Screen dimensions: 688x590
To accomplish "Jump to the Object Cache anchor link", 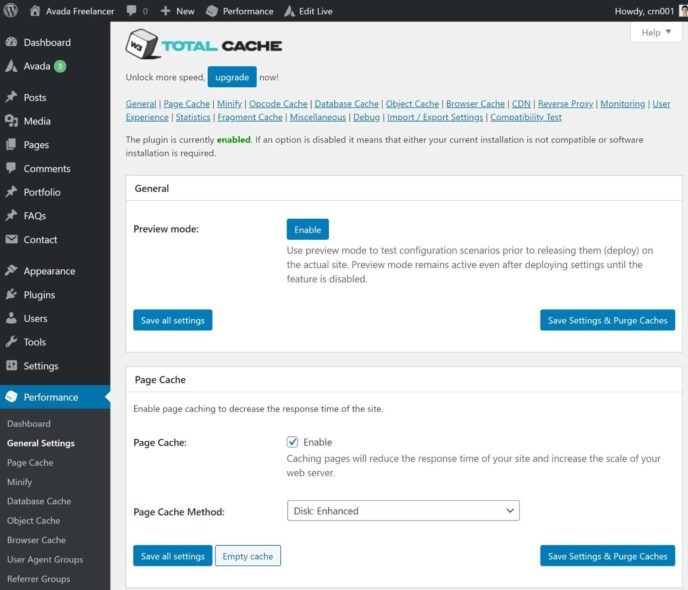I will (x=412, y=104).
